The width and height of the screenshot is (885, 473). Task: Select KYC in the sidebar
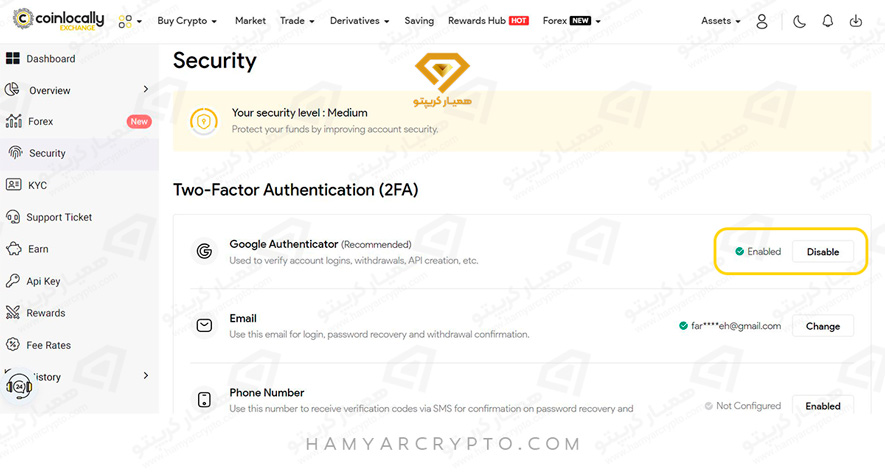click(37, 185)
